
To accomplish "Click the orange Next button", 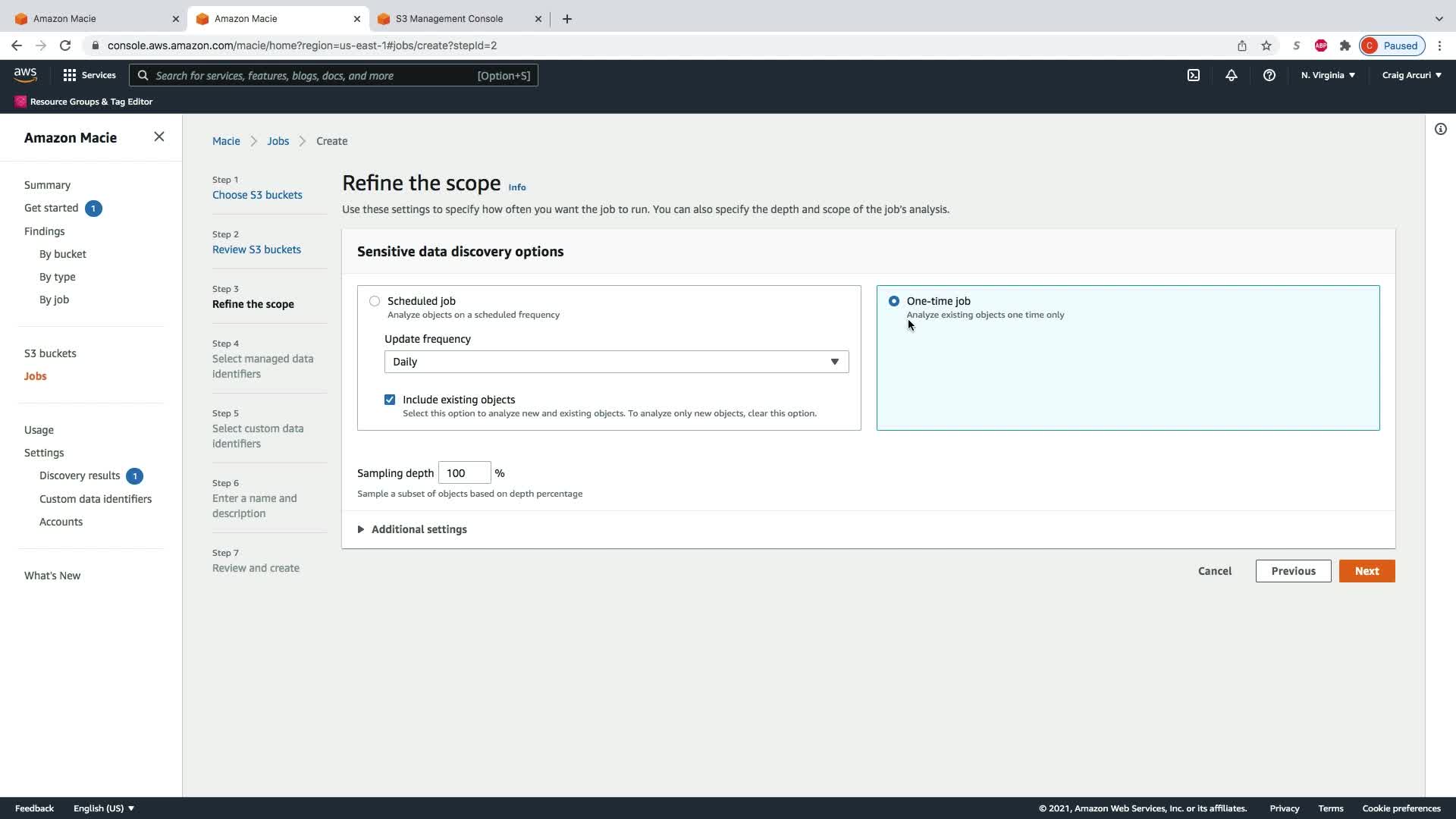I will (1367, 571).
